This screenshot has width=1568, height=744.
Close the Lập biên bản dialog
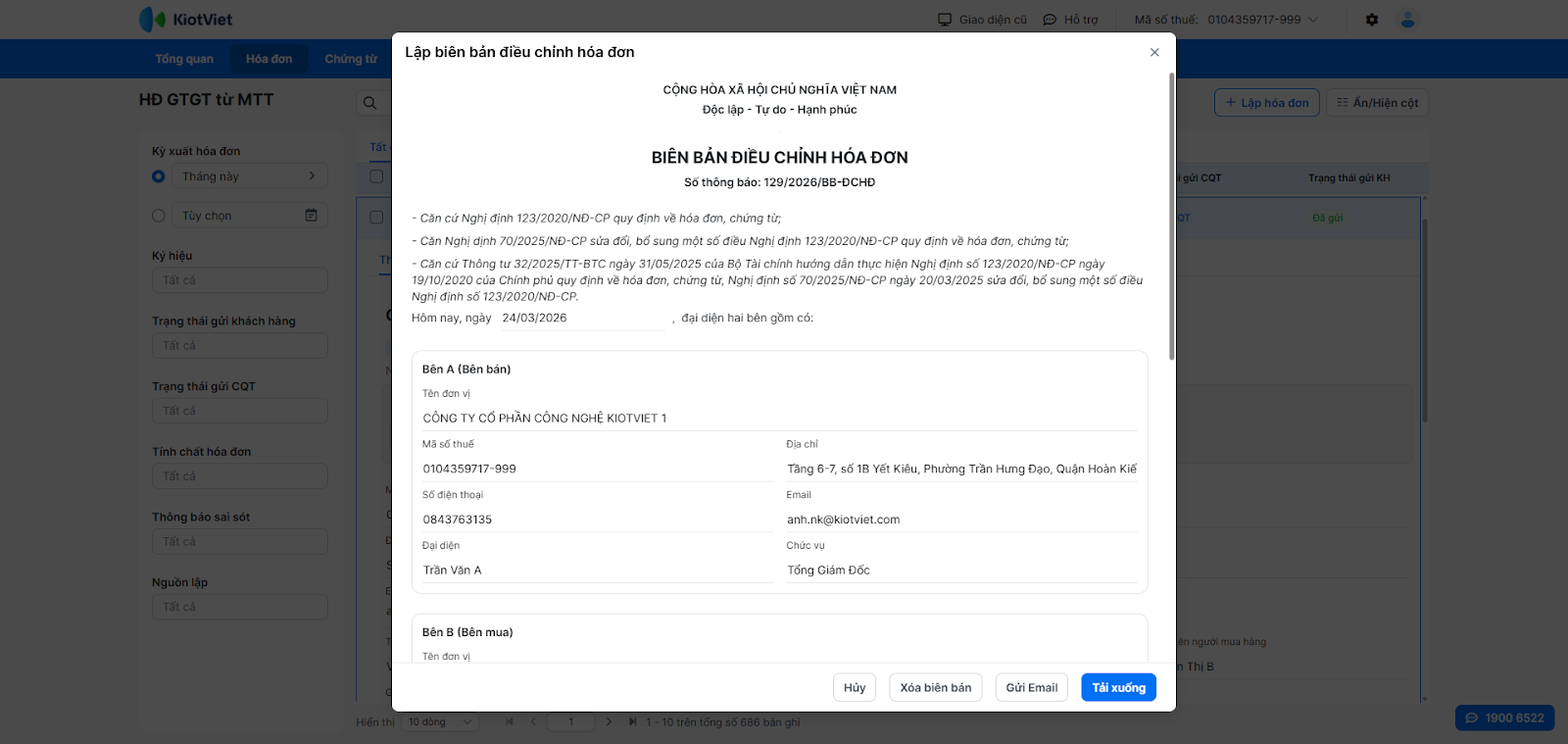(x=1154, y=53)
